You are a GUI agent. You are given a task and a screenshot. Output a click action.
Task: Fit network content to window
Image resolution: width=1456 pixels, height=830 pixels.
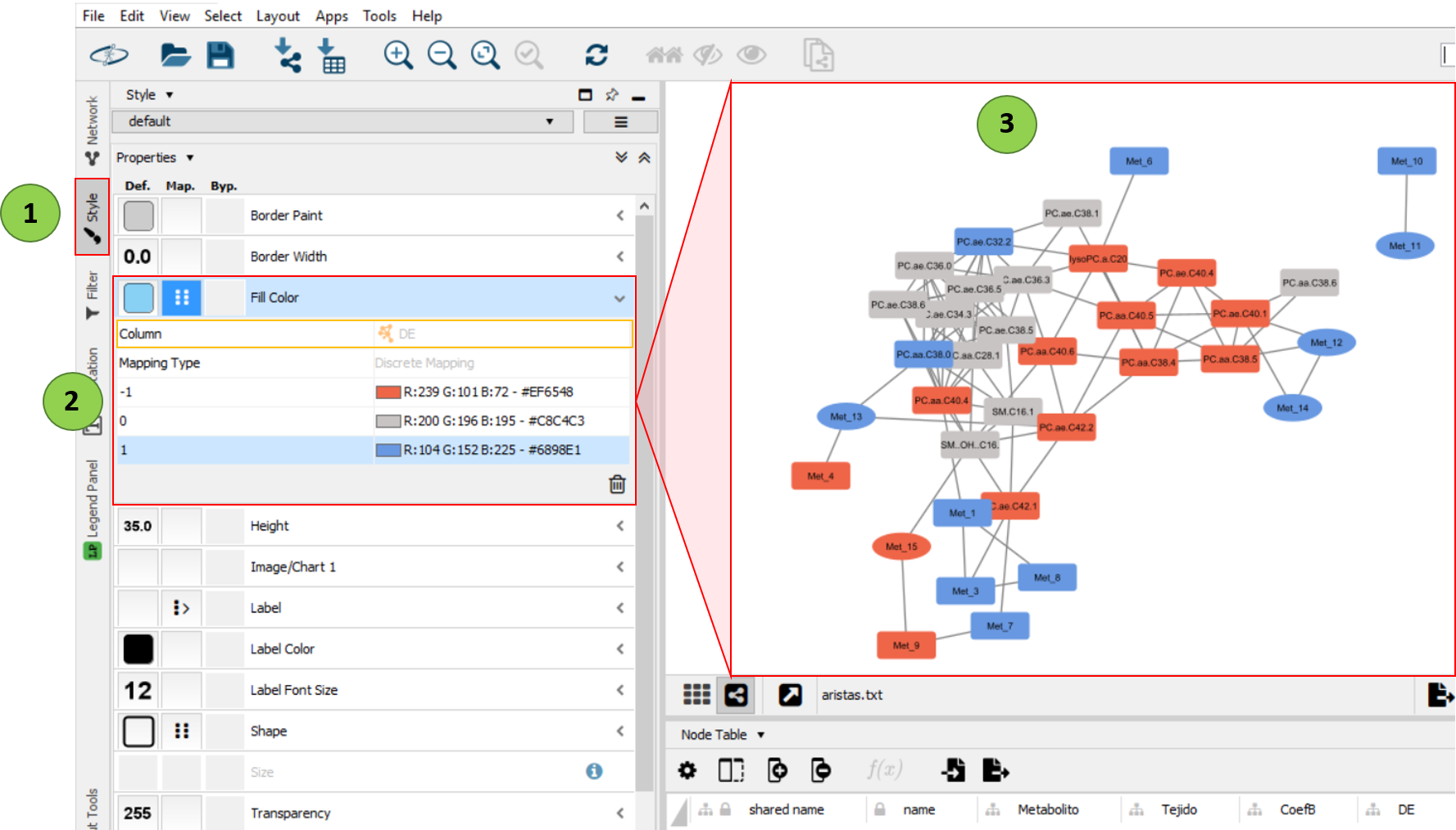485,55
